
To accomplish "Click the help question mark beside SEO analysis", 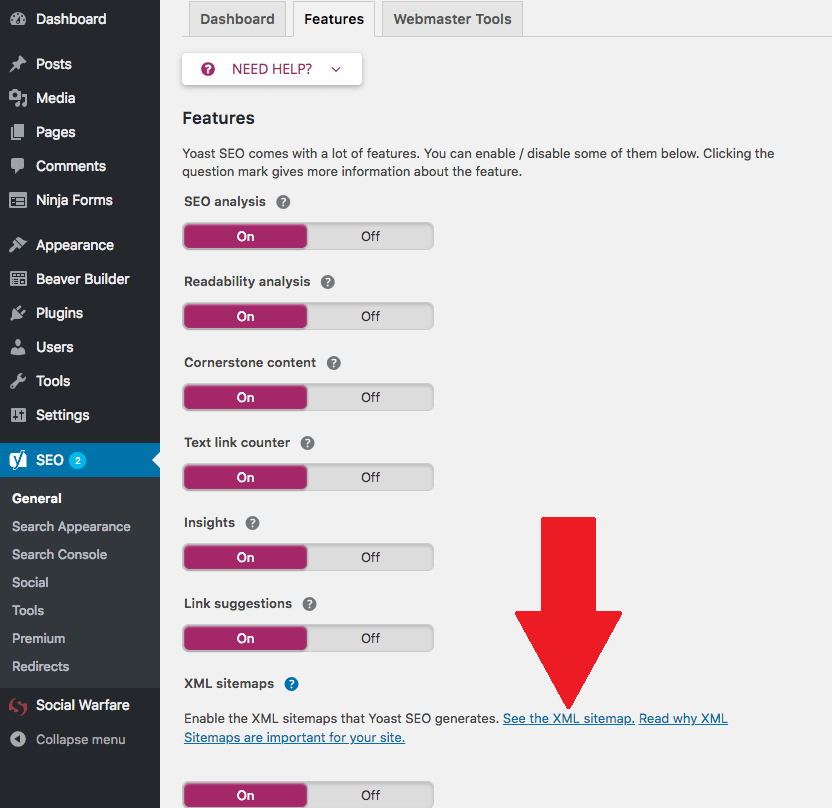I will click(283, 202).
